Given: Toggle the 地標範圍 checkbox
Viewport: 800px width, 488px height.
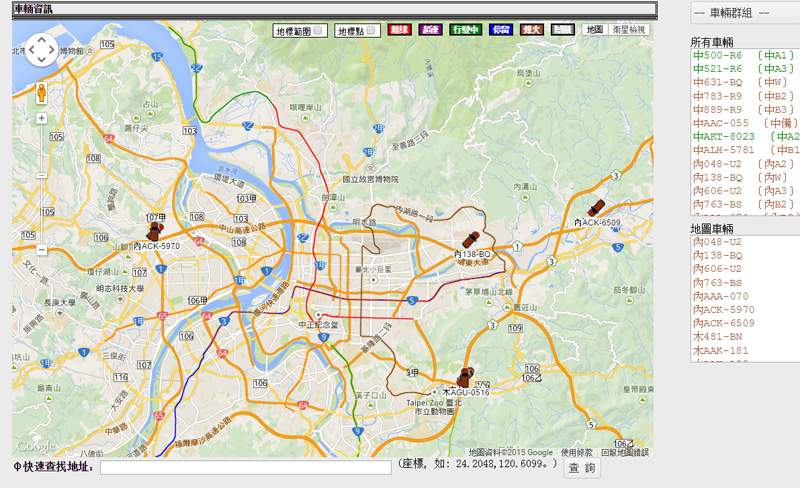Looking at the screenshot, I should coord(318,31).
